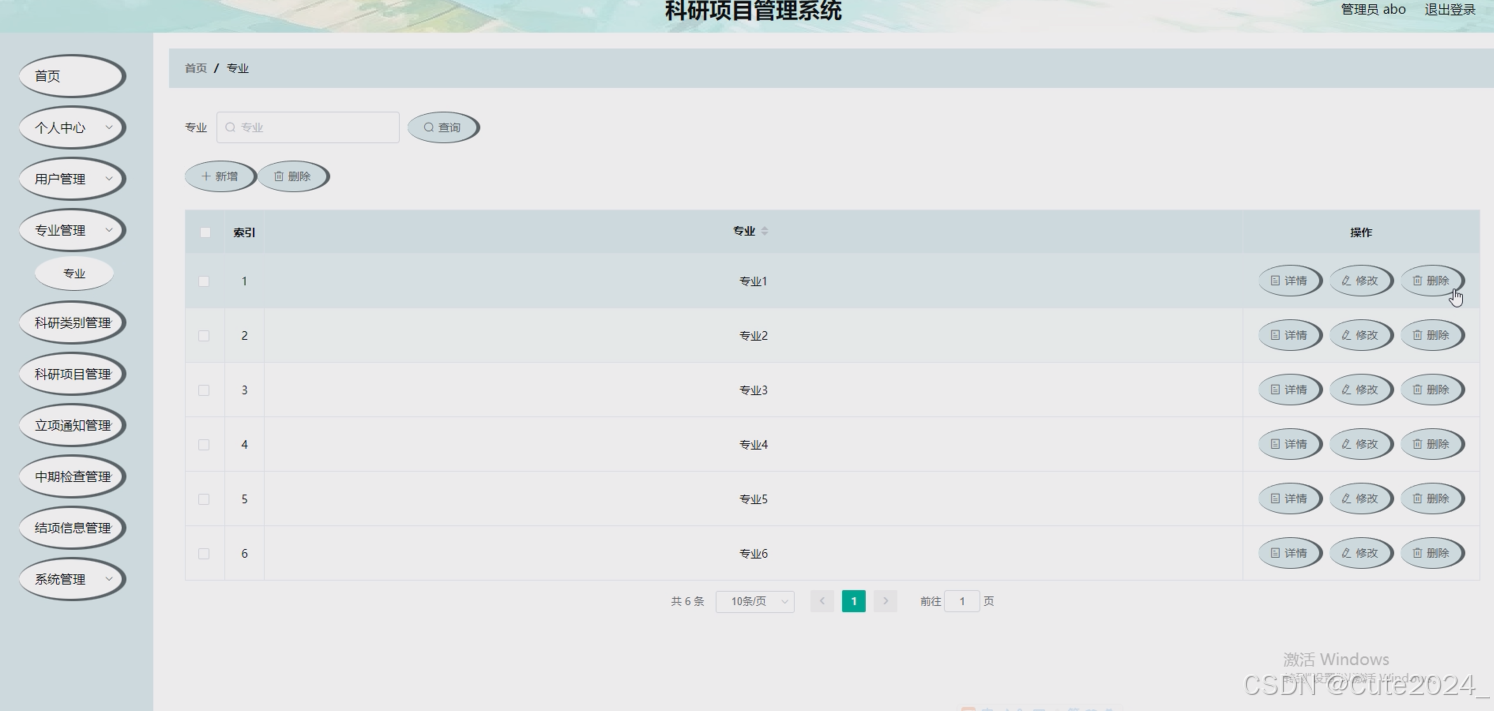1494x711 pixels.
Task: Select 结项信息管理 in sidebar
Action: [x=71, y=527]
